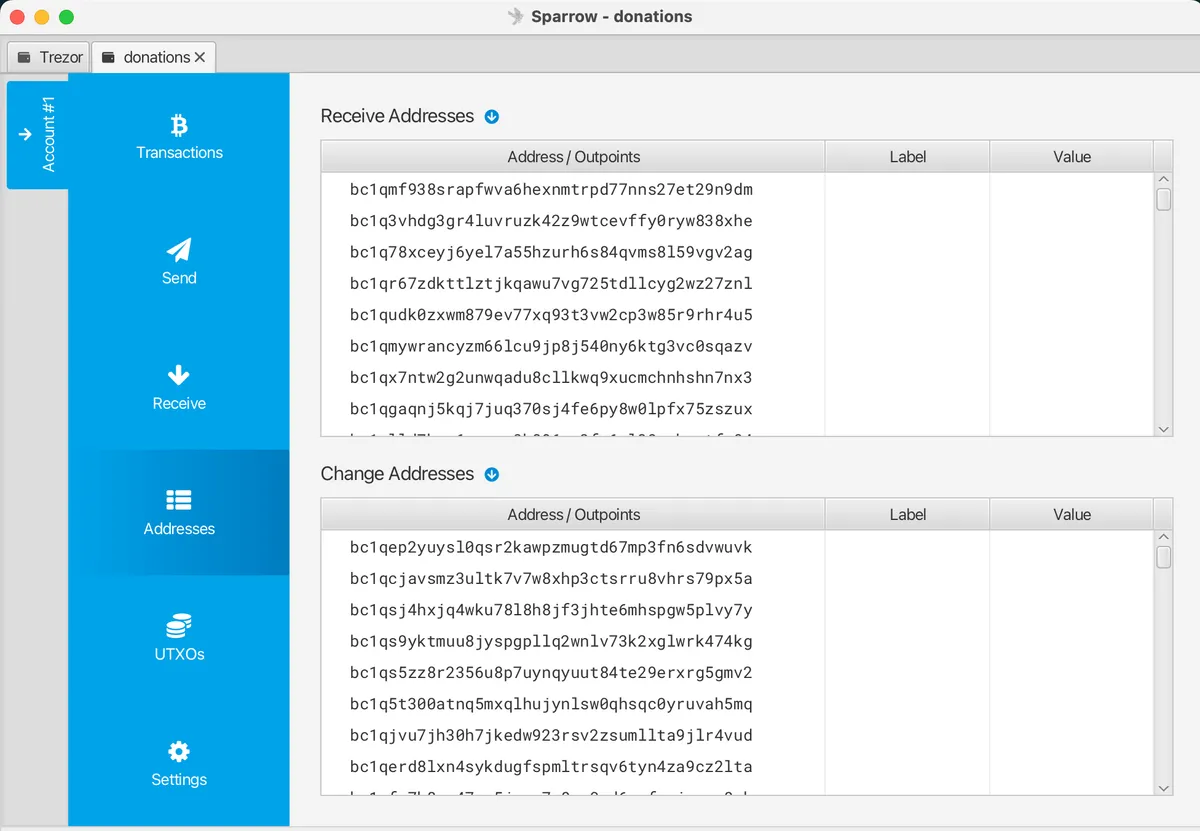Open the UTXOs section
Screen dimensions: 1200x831
179,638
